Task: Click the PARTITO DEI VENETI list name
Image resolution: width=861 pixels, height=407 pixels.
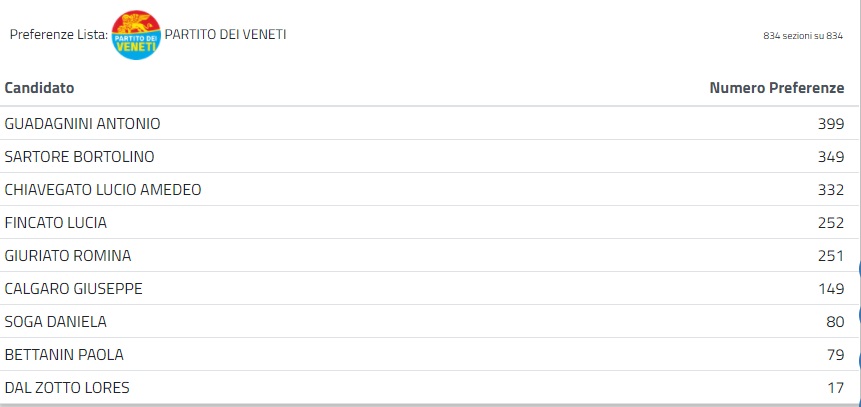Action: (x=225, y=34)
